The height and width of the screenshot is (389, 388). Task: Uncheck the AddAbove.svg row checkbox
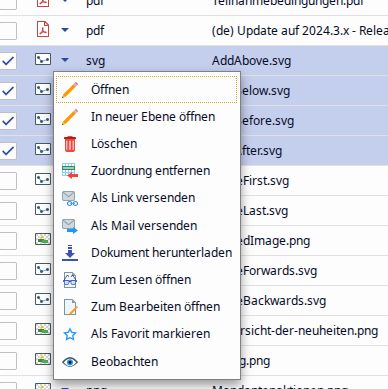coord(8,61)
